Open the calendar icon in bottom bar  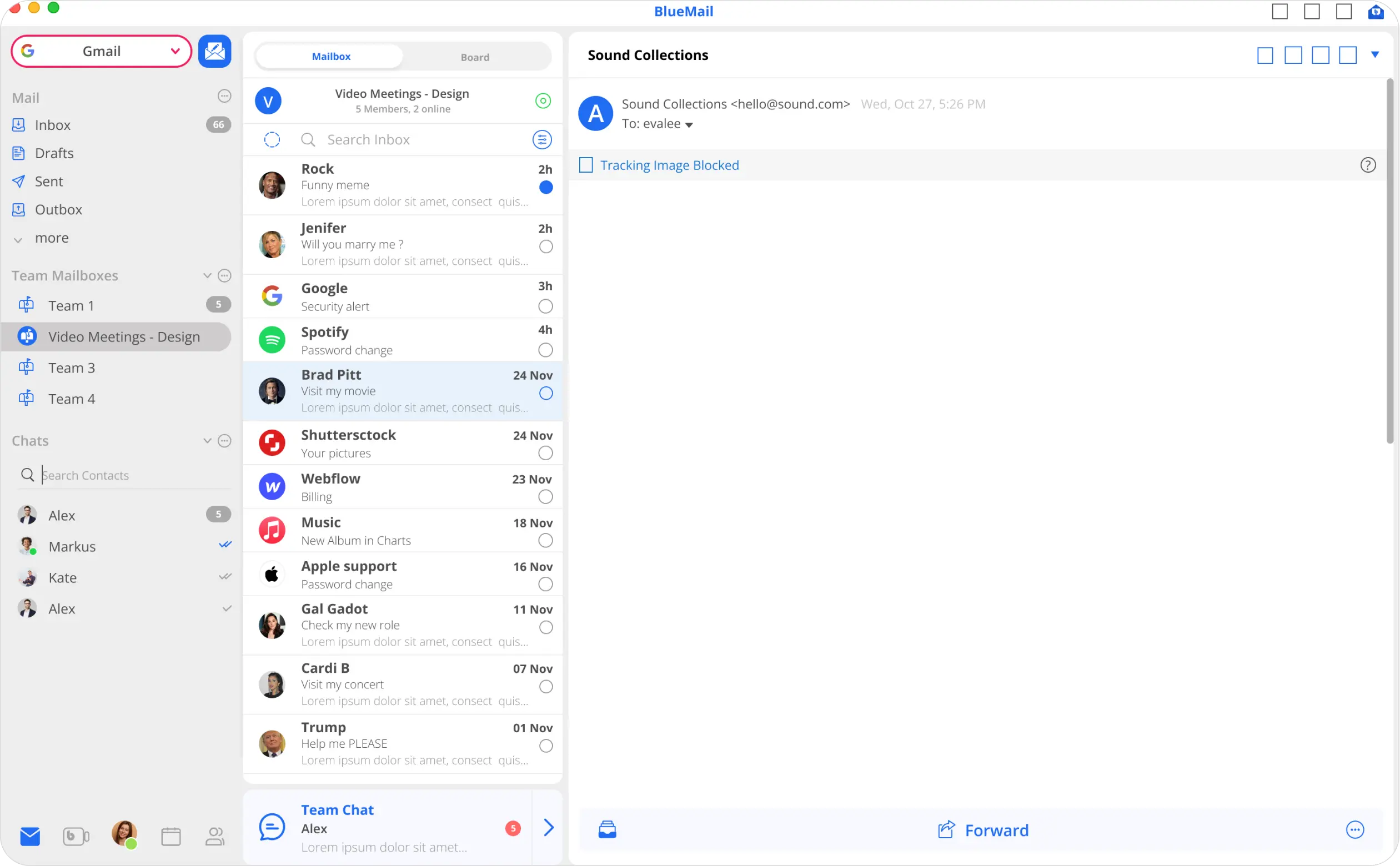[x=170, y=836]
